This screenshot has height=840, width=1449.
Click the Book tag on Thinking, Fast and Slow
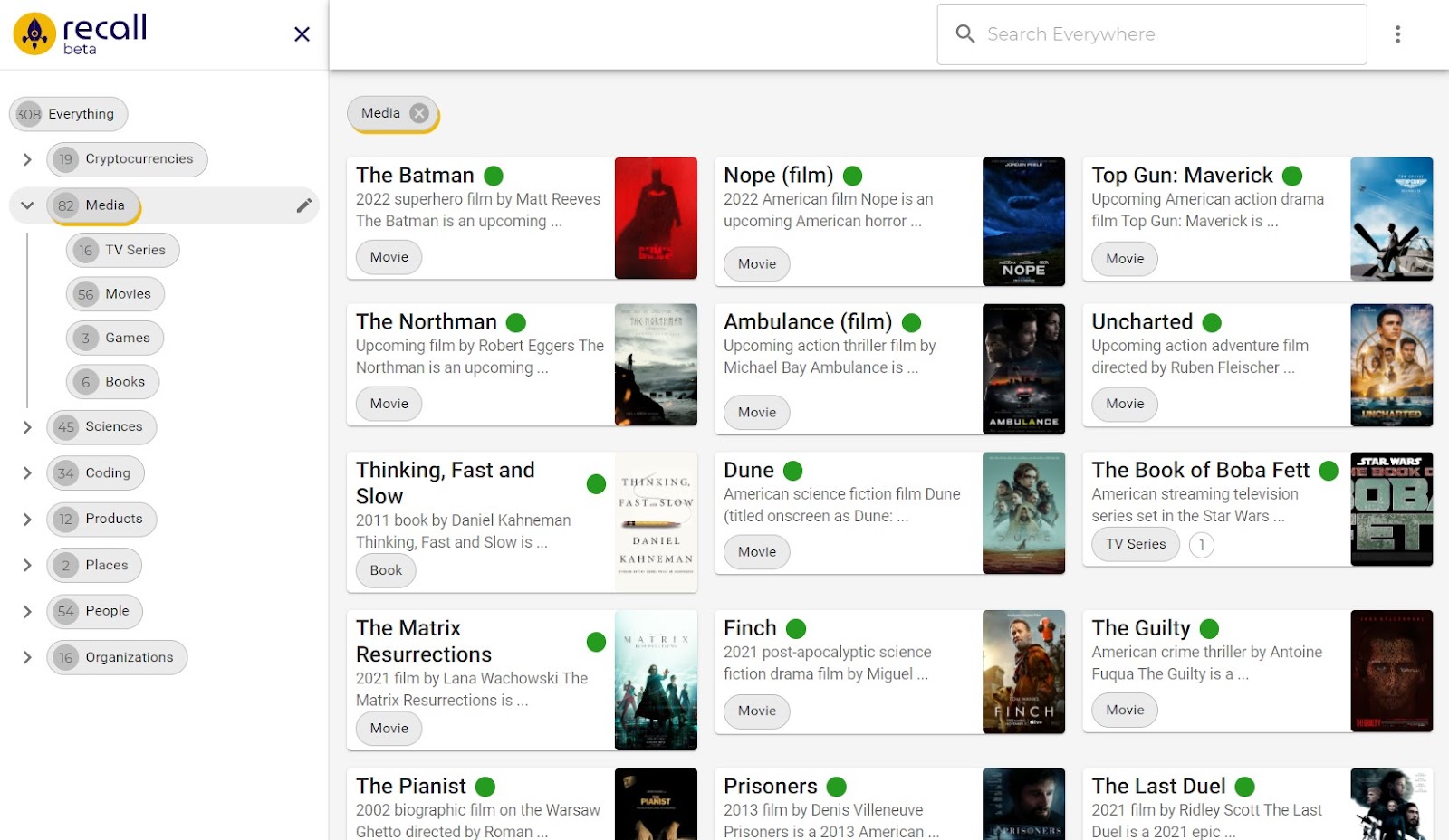[x=386, y=570]
